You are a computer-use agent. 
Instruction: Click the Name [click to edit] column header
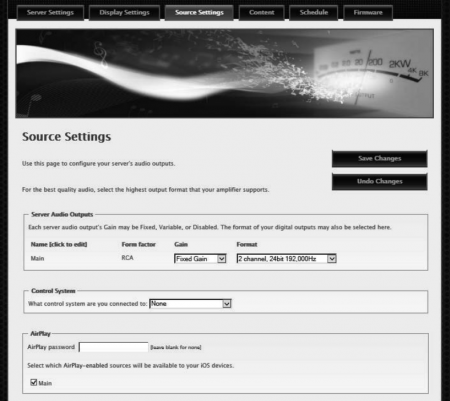click(x=59, y=244)
